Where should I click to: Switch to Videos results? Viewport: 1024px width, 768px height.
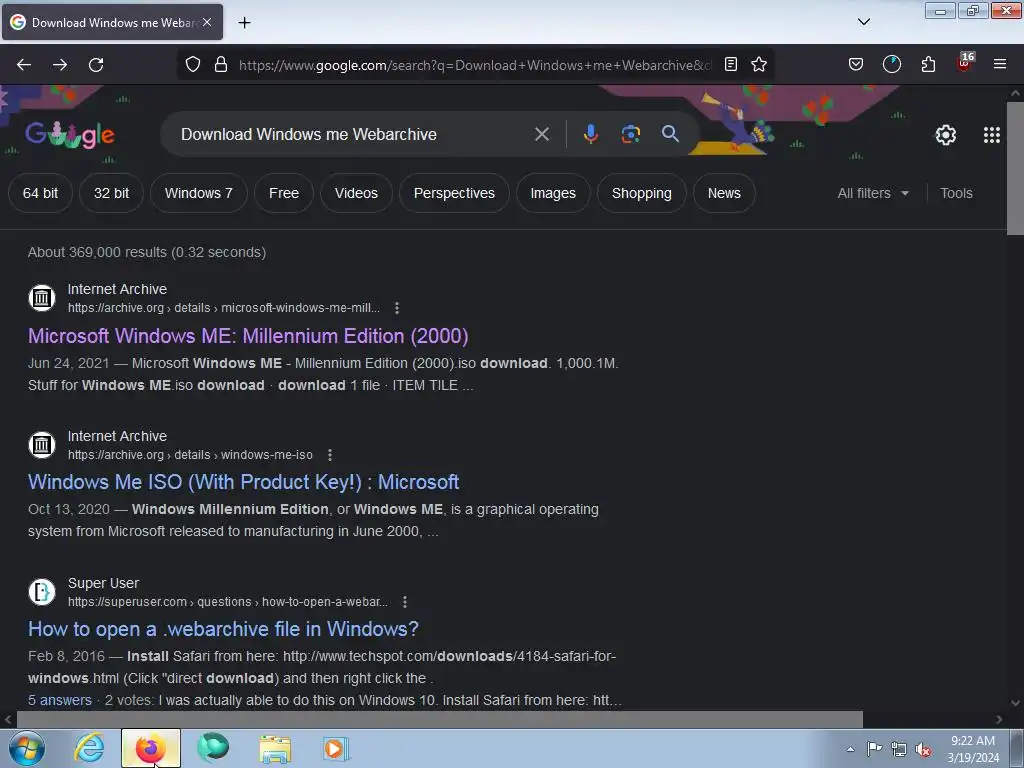357,193
